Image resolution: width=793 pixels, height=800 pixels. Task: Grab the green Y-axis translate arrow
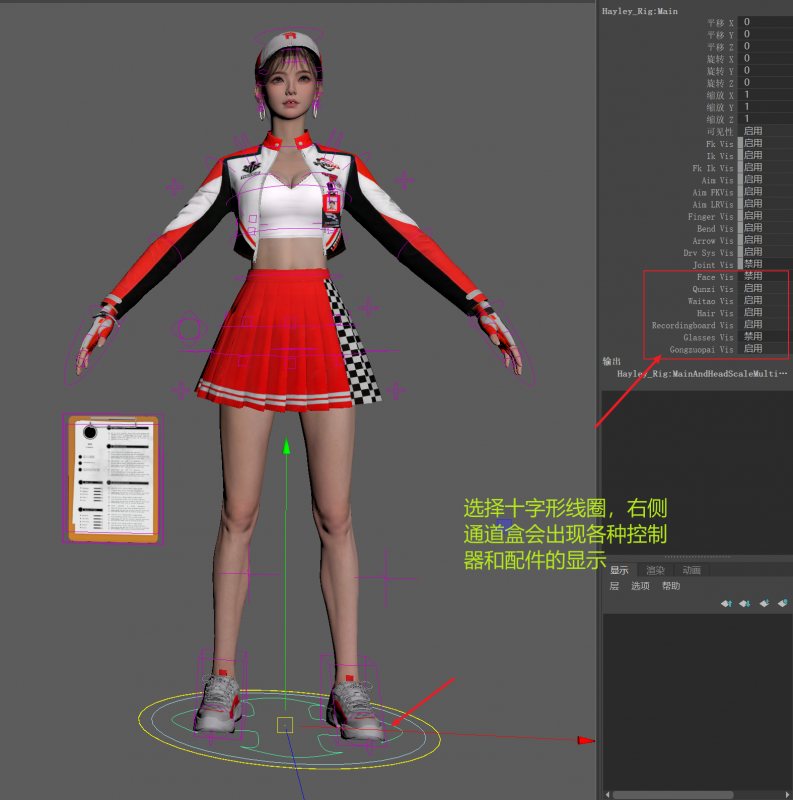pos(286,445)
